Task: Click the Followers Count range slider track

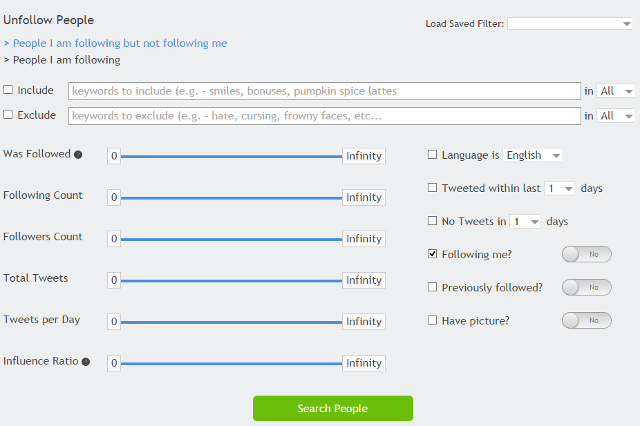Action: (231, 239)
